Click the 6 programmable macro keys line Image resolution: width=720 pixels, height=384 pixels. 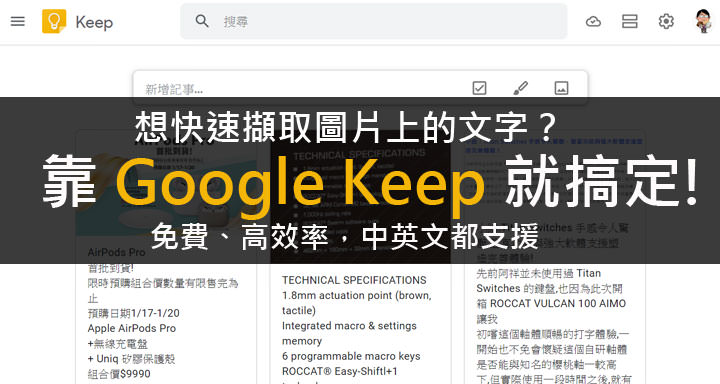tap(351, 356)
